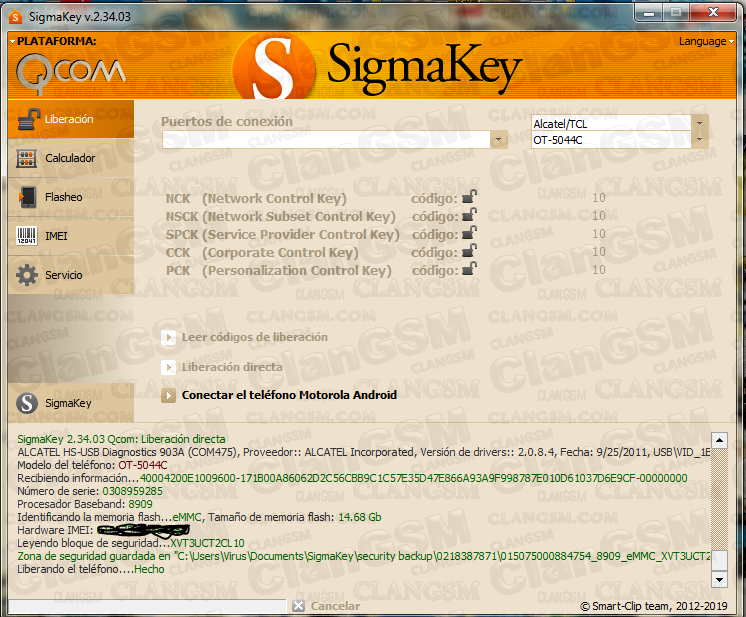The width and height of the screenshot is (746, 617).
Task: Click the PCK attempts value 10
Action: [599, 270]
